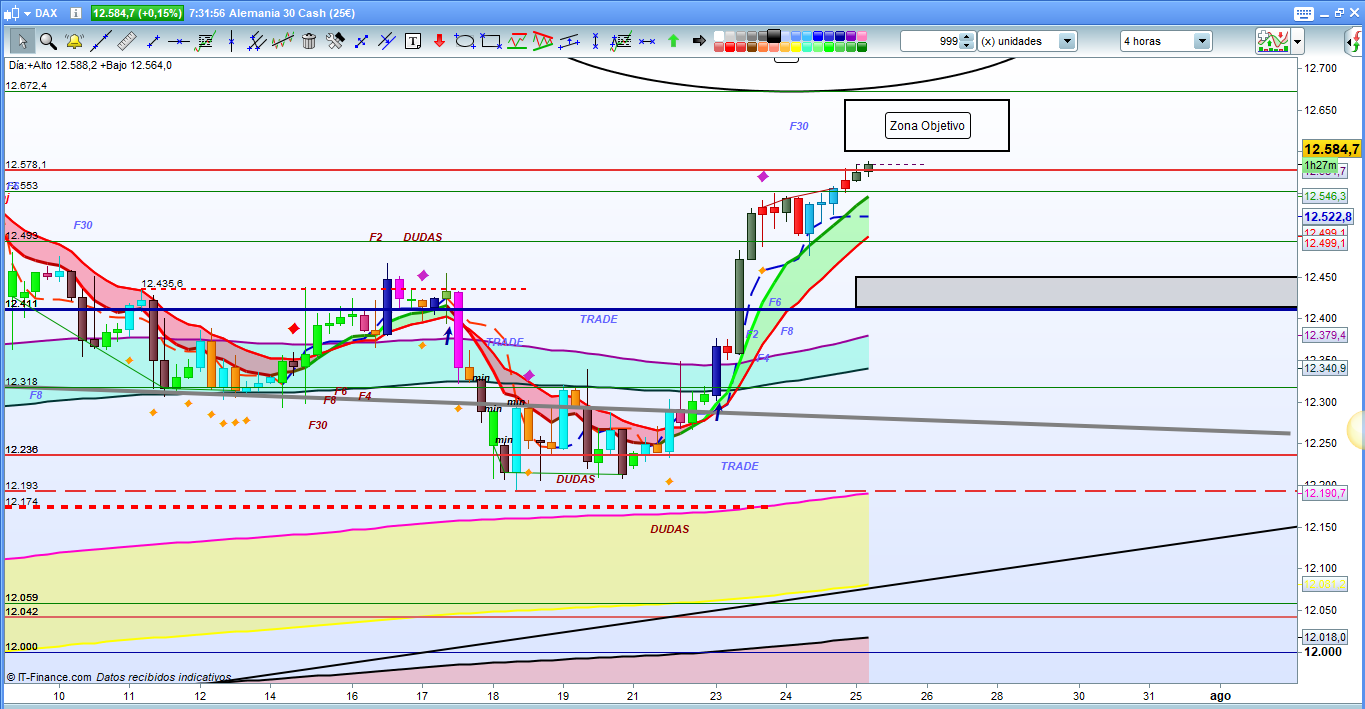Select the ruler measurement tool
The width and height of the screenshot is (1365, 709).
tap(126, 41)
